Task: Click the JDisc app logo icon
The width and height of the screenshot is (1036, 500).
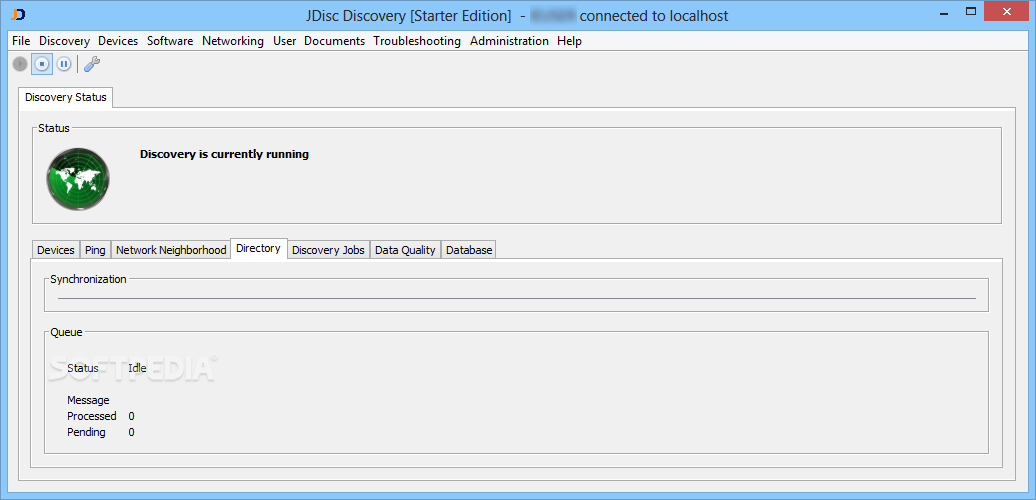Action: click(x=18, y=15)
